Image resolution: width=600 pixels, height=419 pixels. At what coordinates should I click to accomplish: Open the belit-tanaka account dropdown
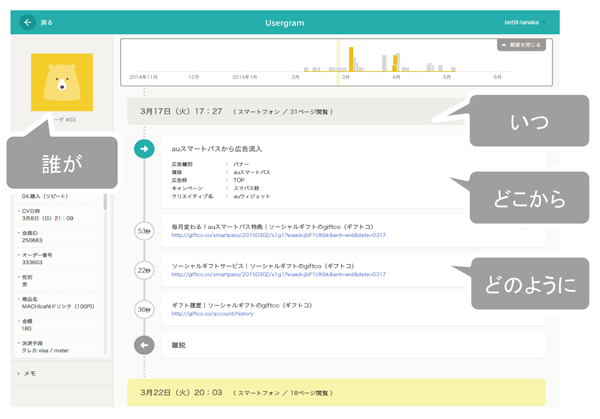pos(525,22)
